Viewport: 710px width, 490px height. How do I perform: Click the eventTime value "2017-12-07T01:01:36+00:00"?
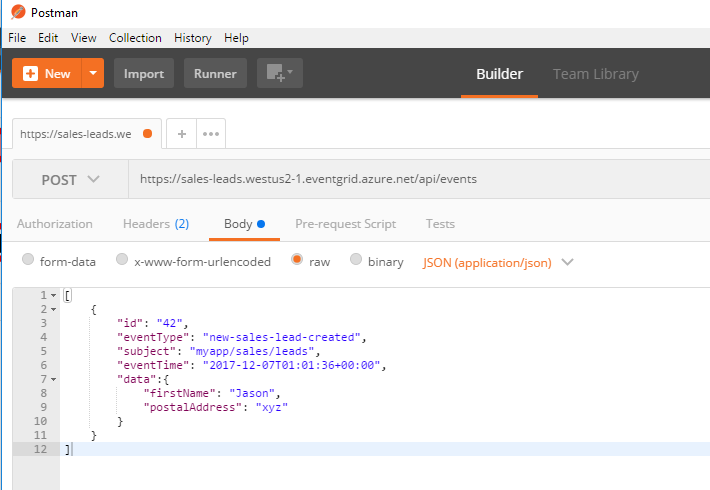(x=292, y=365)
